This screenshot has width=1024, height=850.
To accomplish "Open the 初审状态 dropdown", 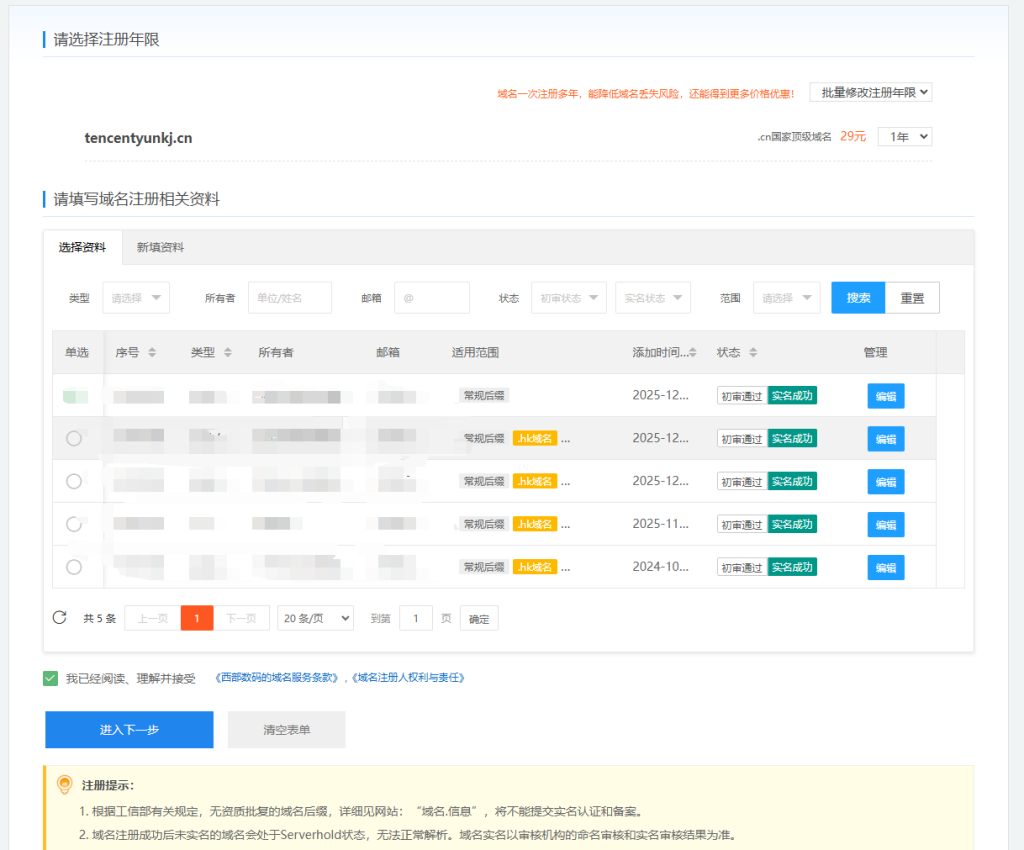I will [x=569, y=298].
